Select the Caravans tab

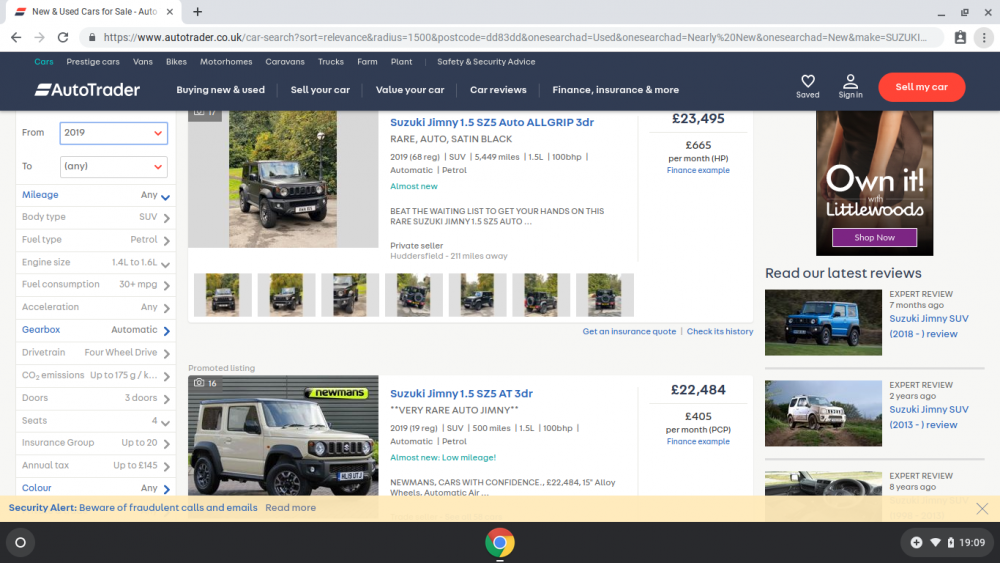(285, 62)
